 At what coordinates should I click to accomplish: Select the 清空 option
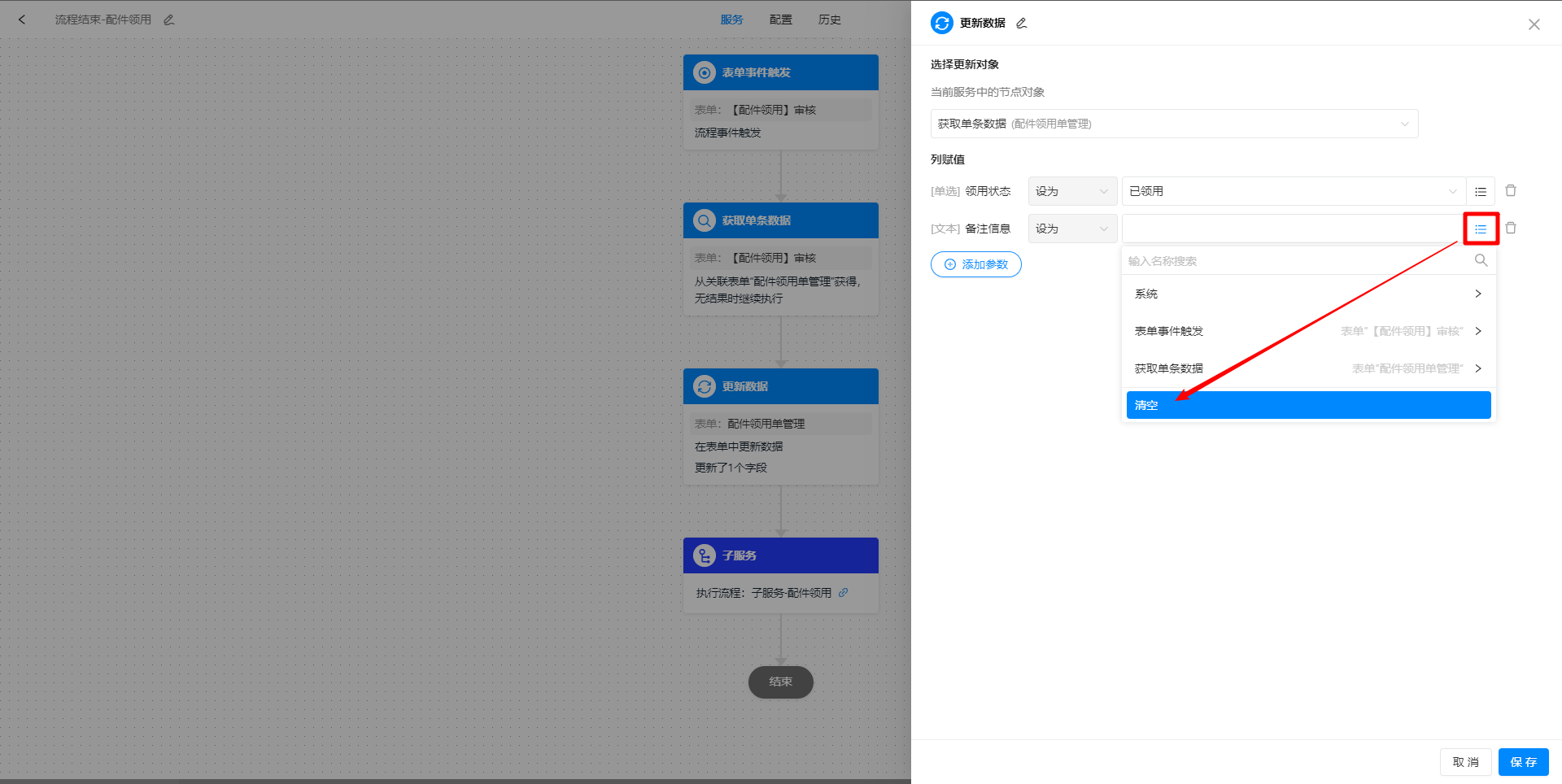[1307, 405]
